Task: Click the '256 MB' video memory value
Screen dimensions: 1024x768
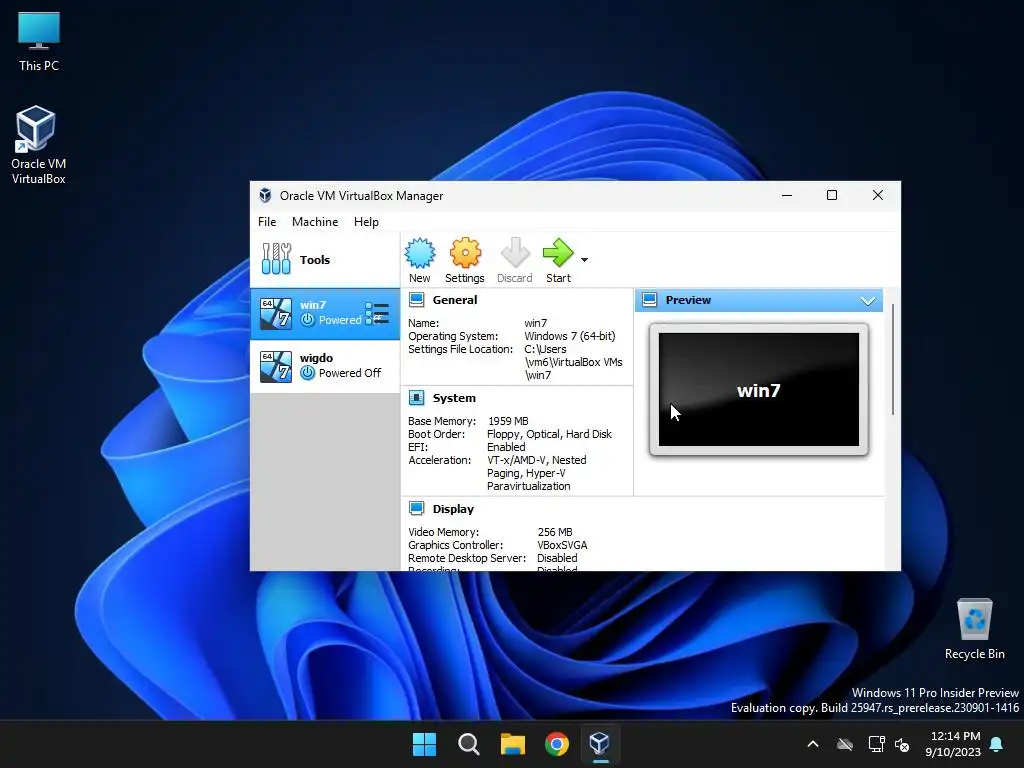Action: (555, 532)
